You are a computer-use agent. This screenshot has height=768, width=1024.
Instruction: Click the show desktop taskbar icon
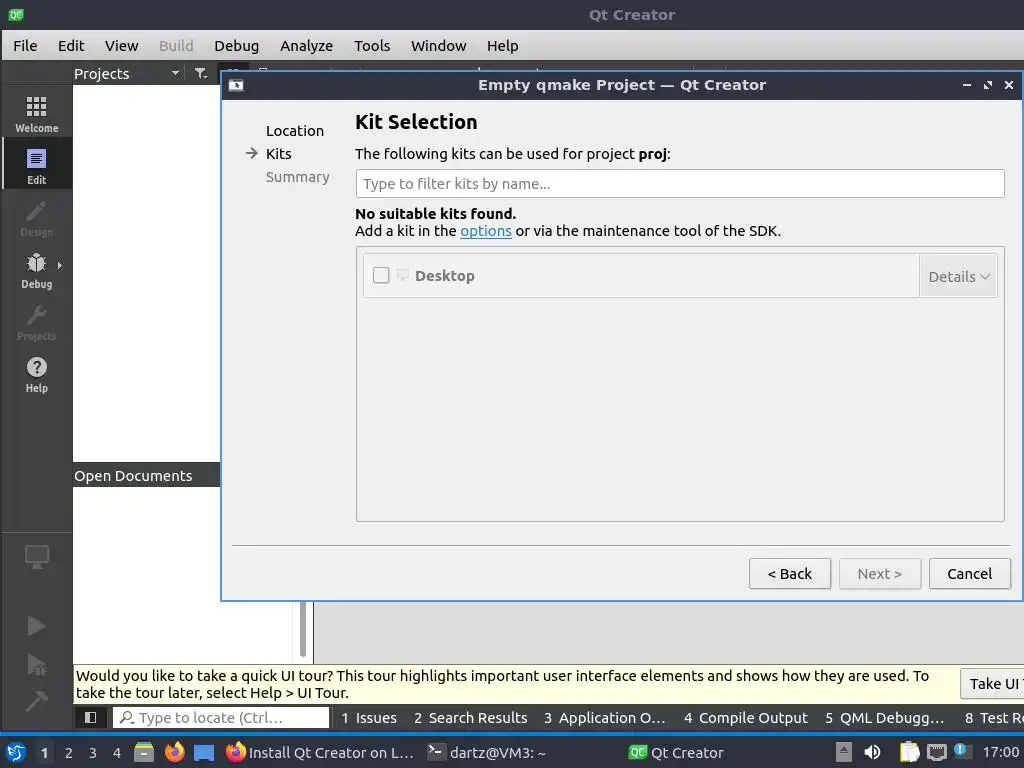click(204, 752)
